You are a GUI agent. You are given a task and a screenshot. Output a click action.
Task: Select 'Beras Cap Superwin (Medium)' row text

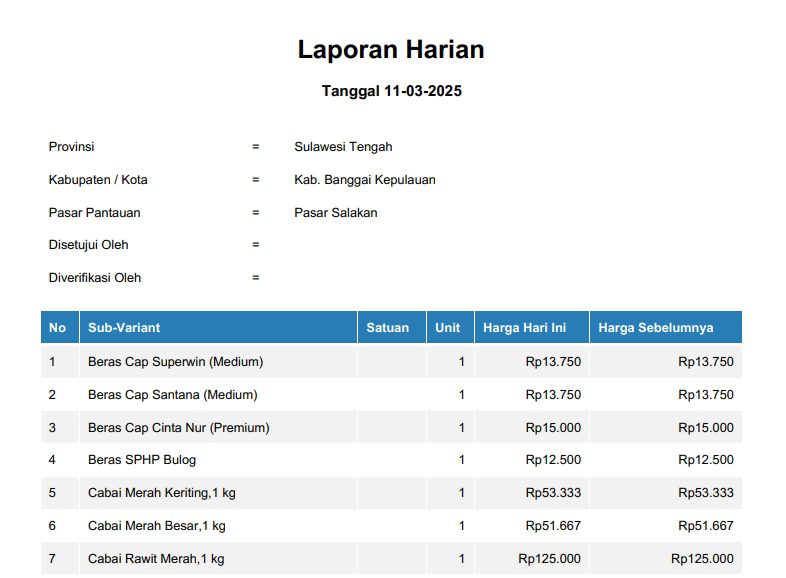click(175, 362)
